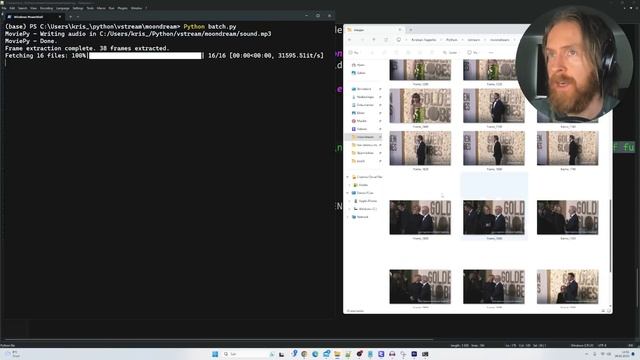Open the Windows Start menu
The height and width of the screenshot is (360, 640).
(x=215, y=354)
